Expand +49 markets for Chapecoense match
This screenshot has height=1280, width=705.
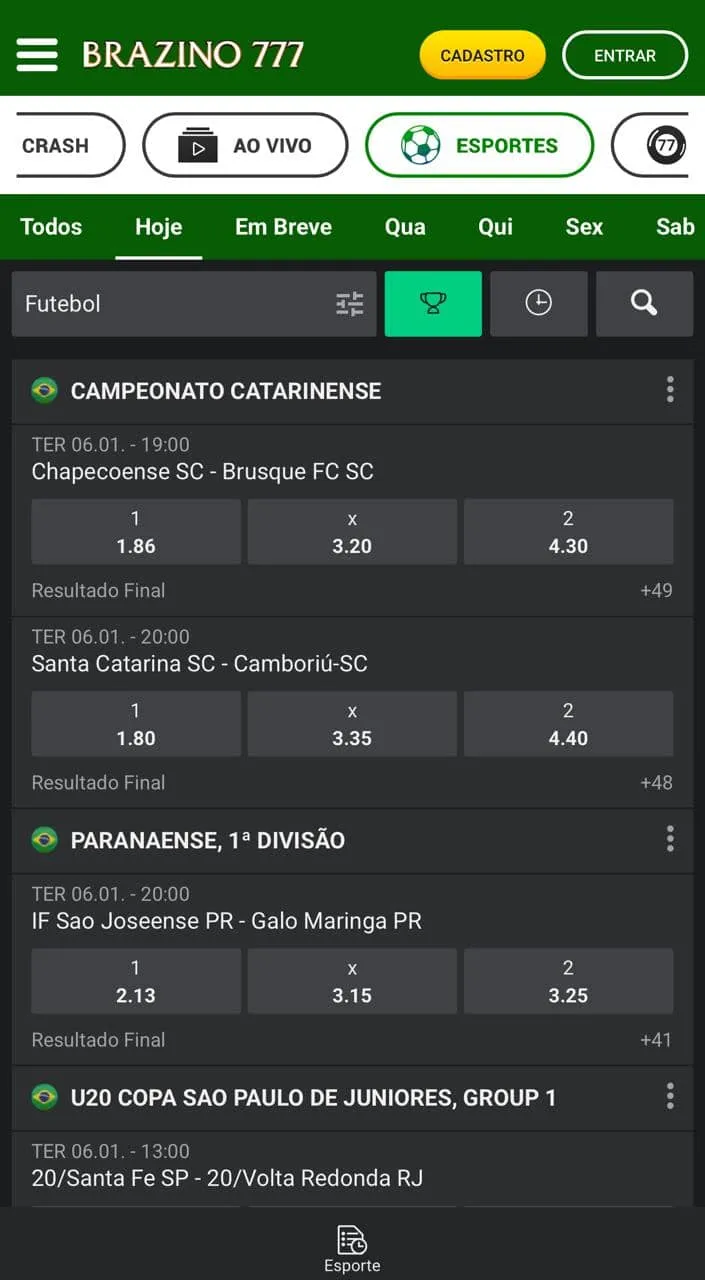pyautogui.click(x=657, y=590)
